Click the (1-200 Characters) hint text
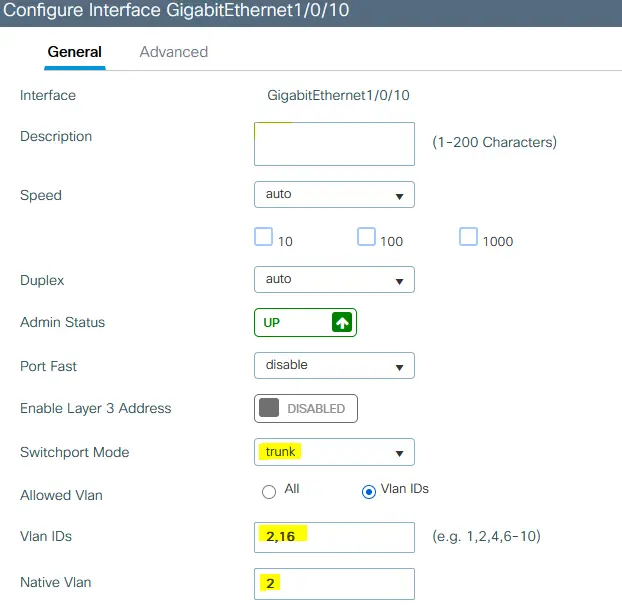The image size is (622, 613). [495, 142]
